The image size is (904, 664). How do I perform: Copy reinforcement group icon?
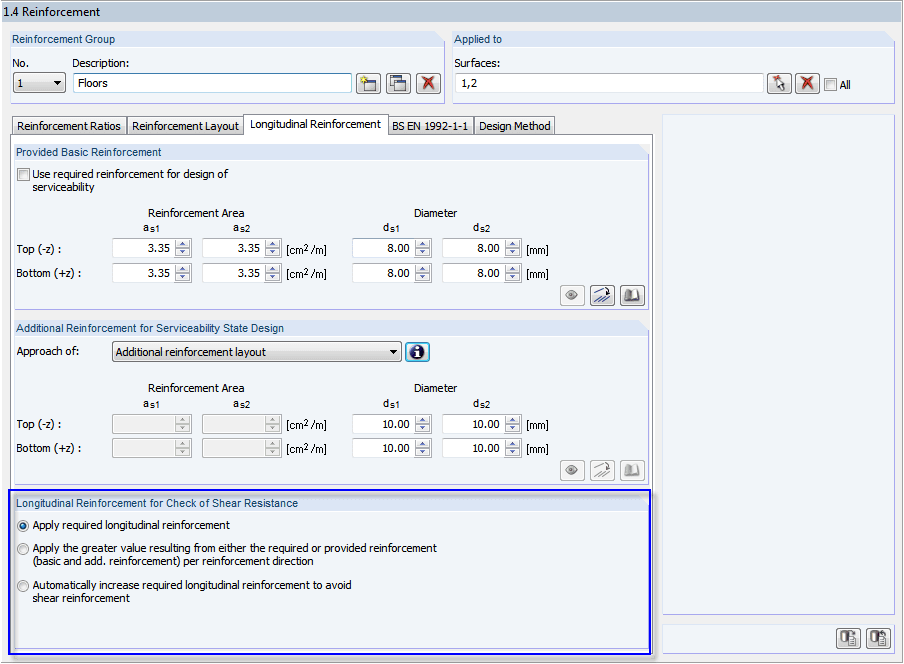click(398, 84)
